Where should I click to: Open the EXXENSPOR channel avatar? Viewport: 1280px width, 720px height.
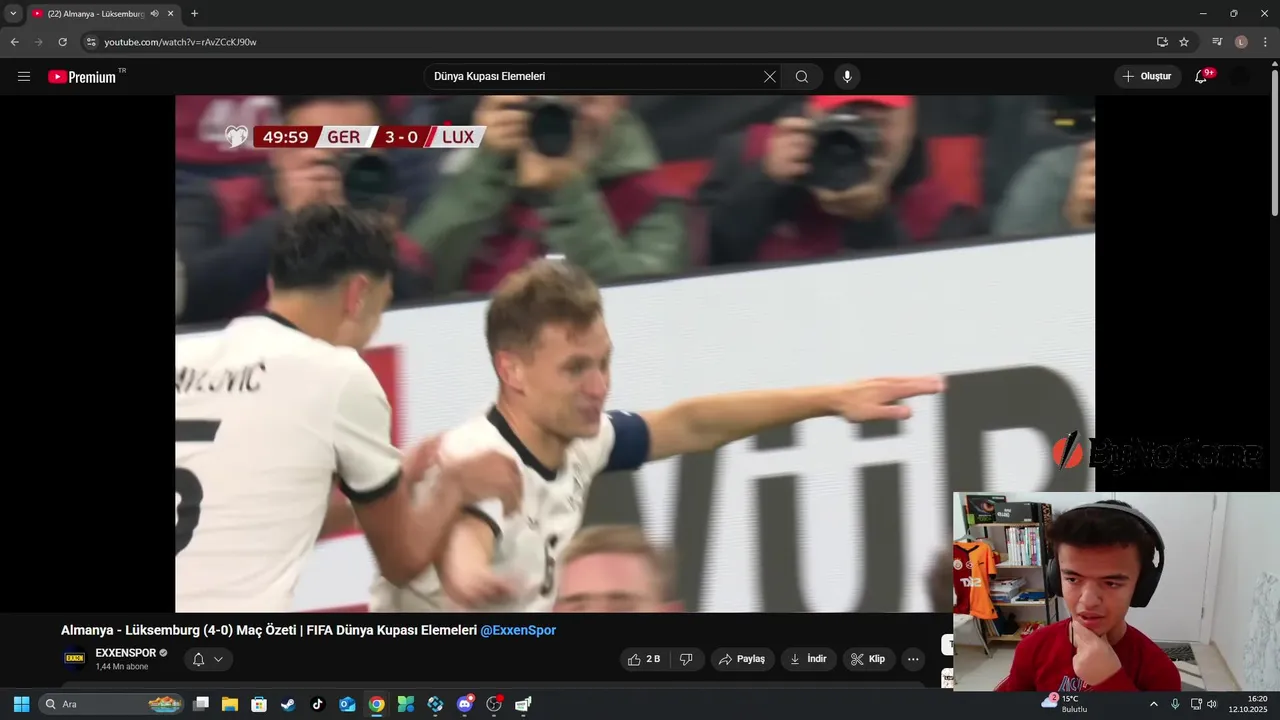[x=74, y=659]
